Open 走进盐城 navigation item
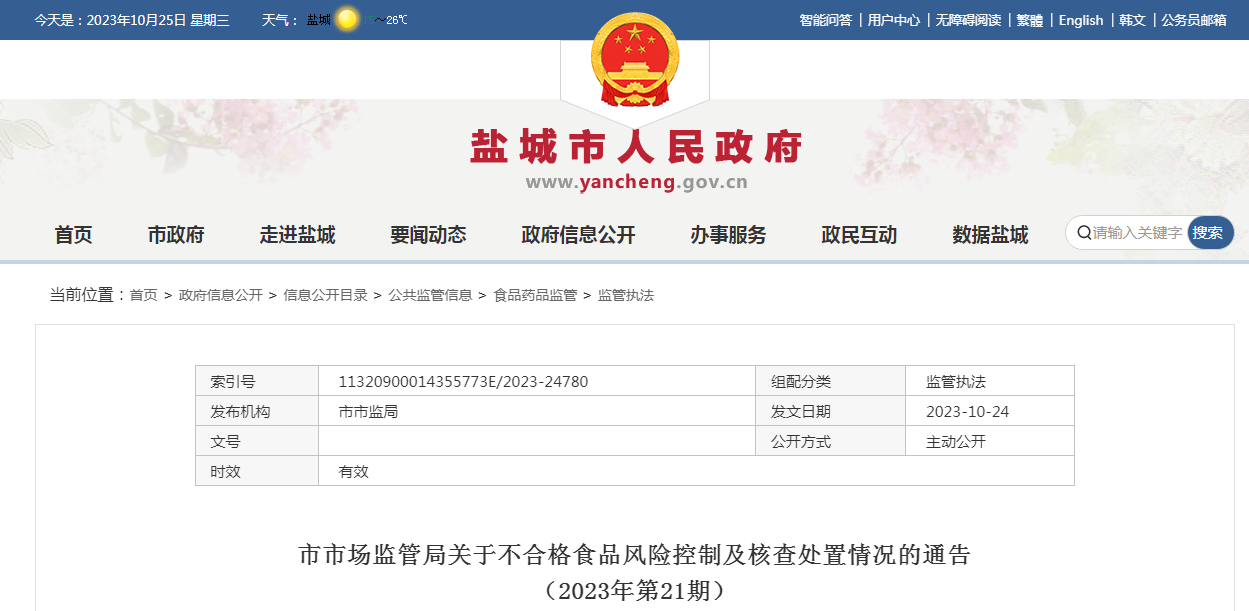The height and width of the screenshot is (611, 1249). tap(297, 235)
